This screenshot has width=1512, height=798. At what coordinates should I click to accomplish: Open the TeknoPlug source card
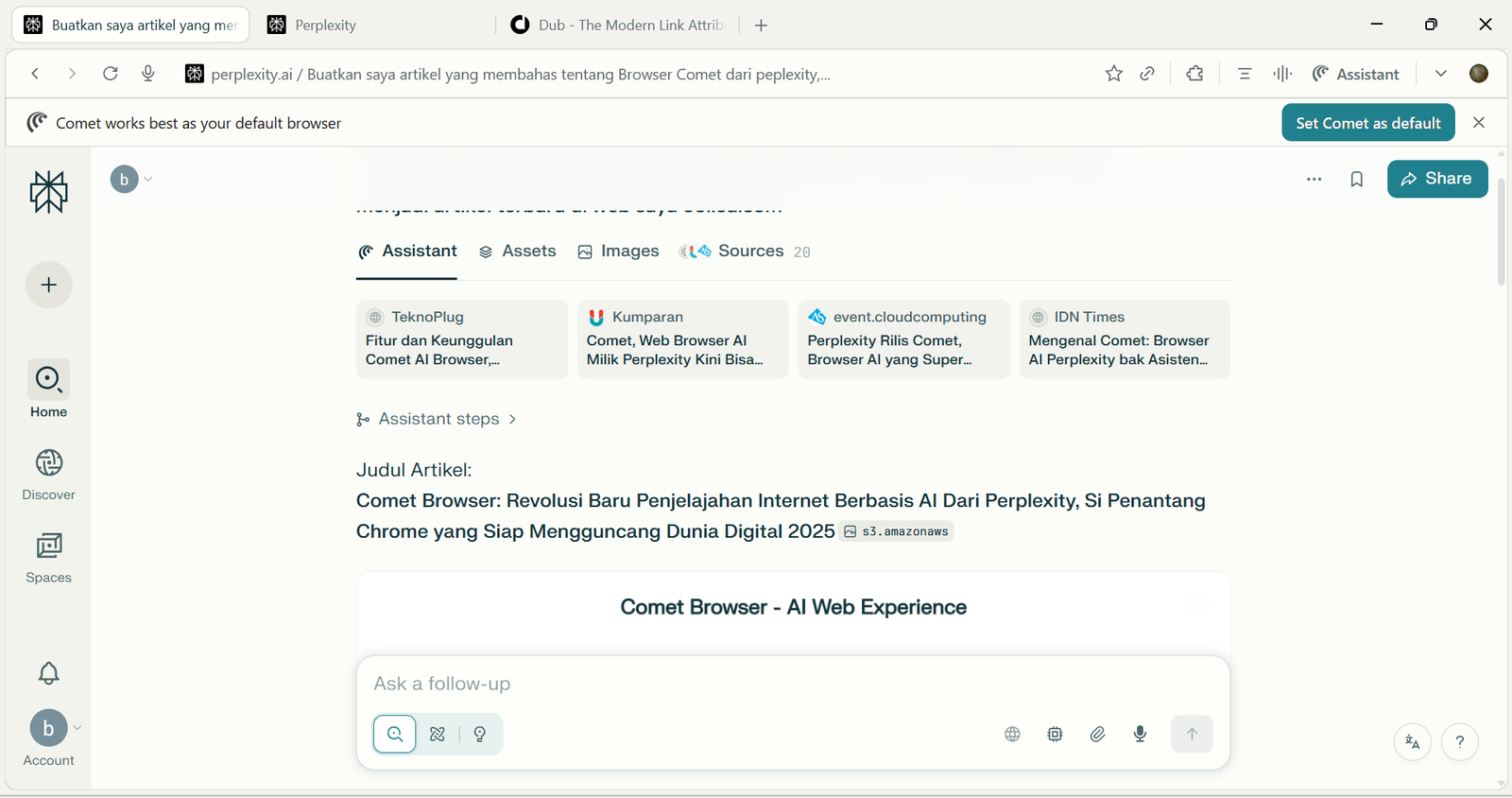461,339
